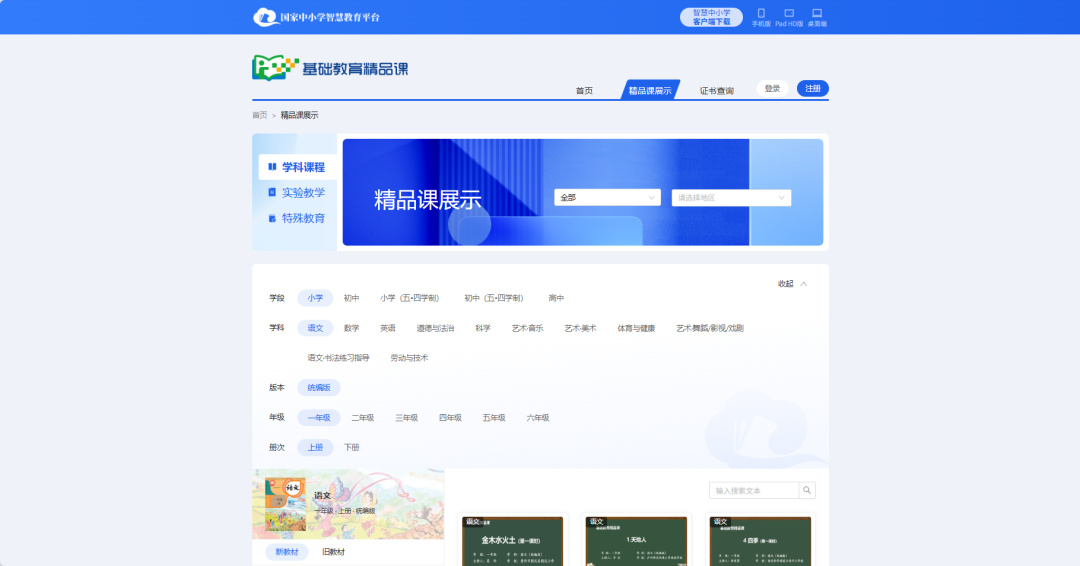Select the 艺术·美术 subject filter

point(581,328)
